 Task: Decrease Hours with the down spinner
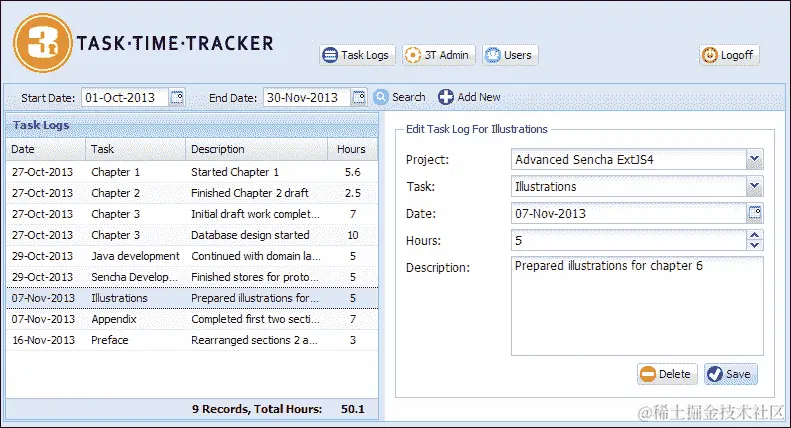755,245
